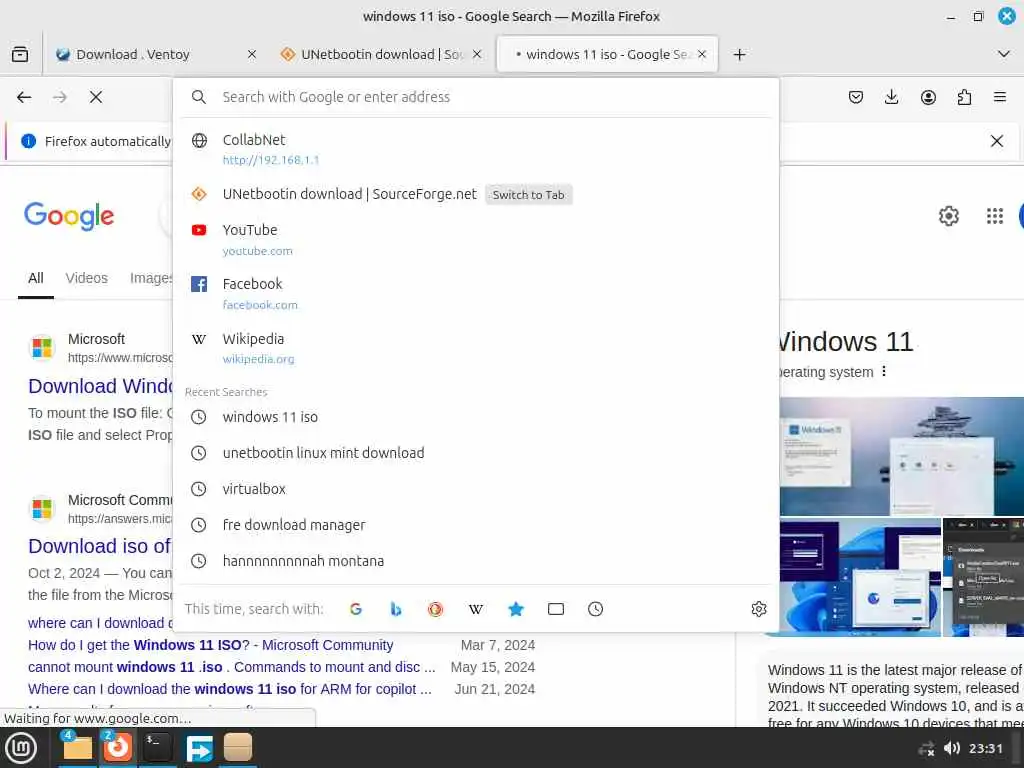1024x768 pixels.
Task: Open CollabNet suggestion 192.168.1.1
Action: click(476, 149)
